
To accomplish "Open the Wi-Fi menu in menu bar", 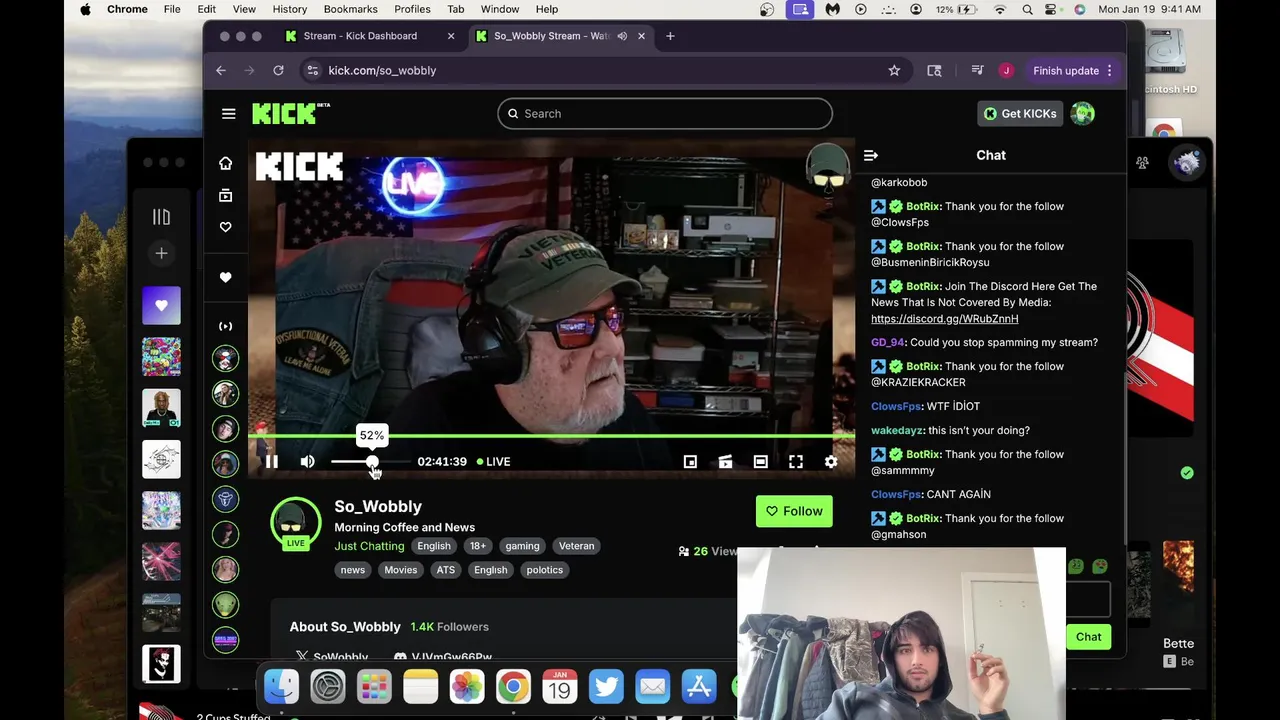I will [x=1000, y=9].
